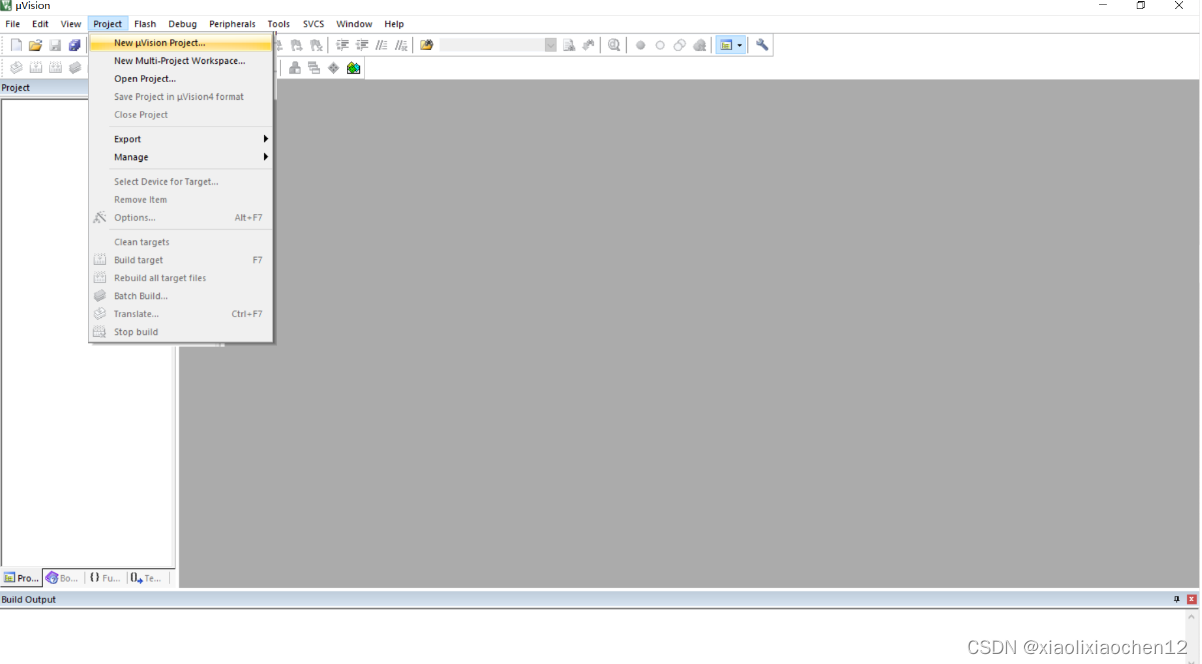Click the Rebuild toolbar icon

[55, 67]
